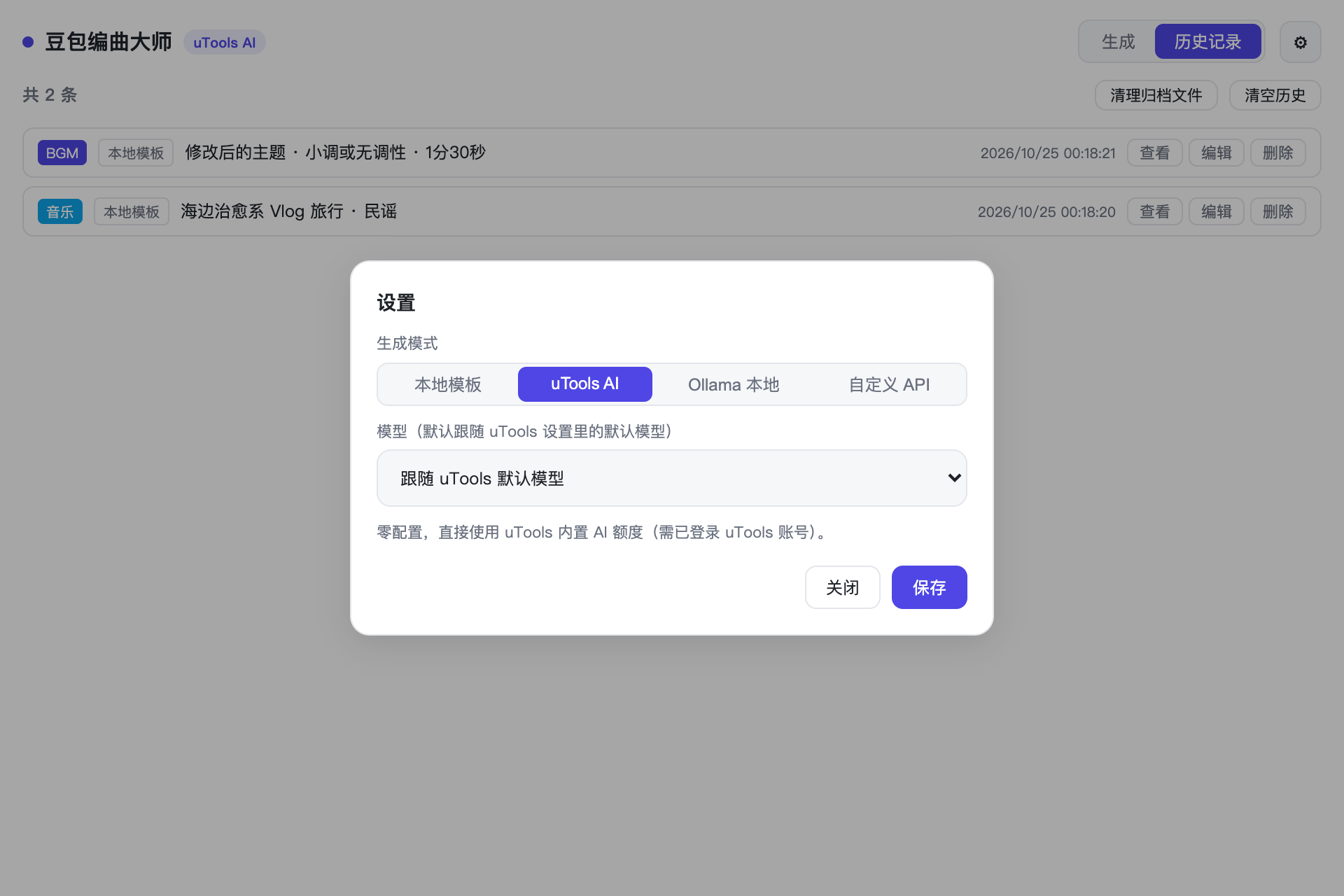The image size is (1344, 896).
Task: Edit the 修改后的主题 BGM record
Action: click(x=1216, y=153)
